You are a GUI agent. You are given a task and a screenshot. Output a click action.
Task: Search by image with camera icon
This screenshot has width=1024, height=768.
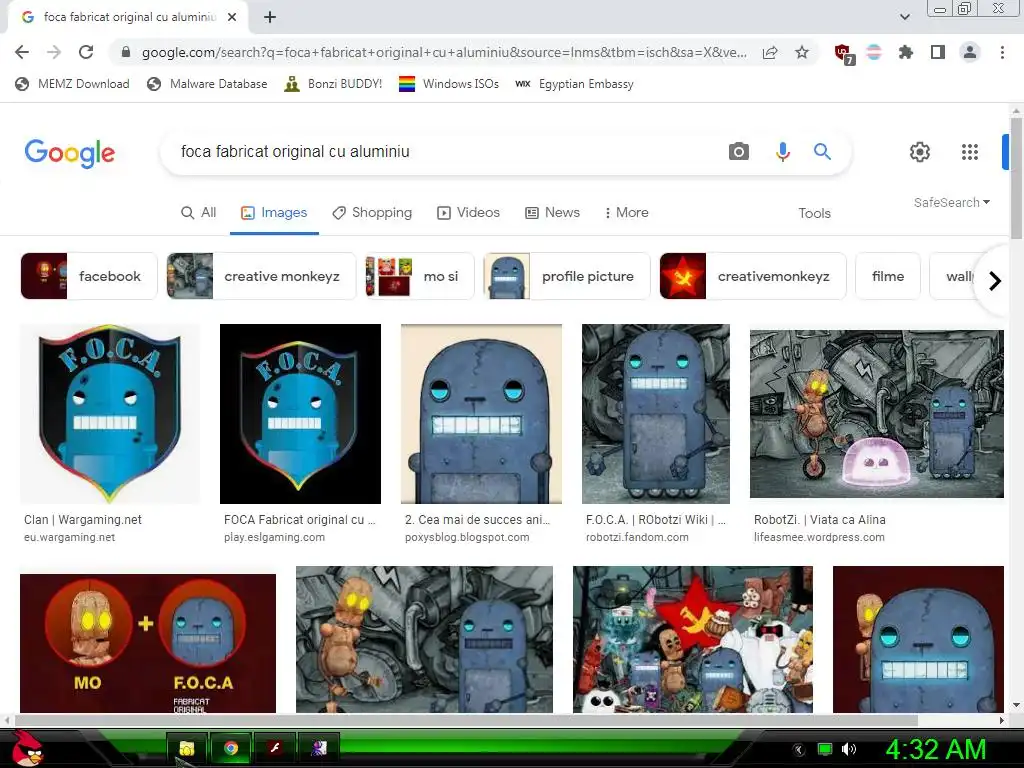739,152
